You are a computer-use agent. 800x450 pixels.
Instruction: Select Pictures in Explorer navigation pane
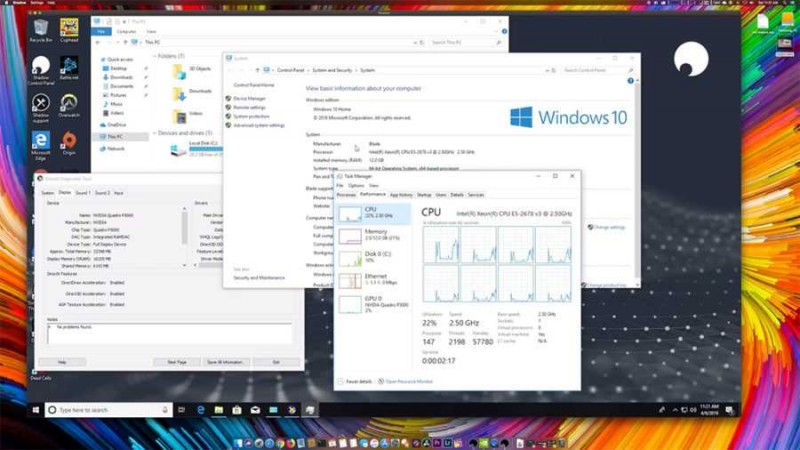pyautogui.click(x=118, y=95)
